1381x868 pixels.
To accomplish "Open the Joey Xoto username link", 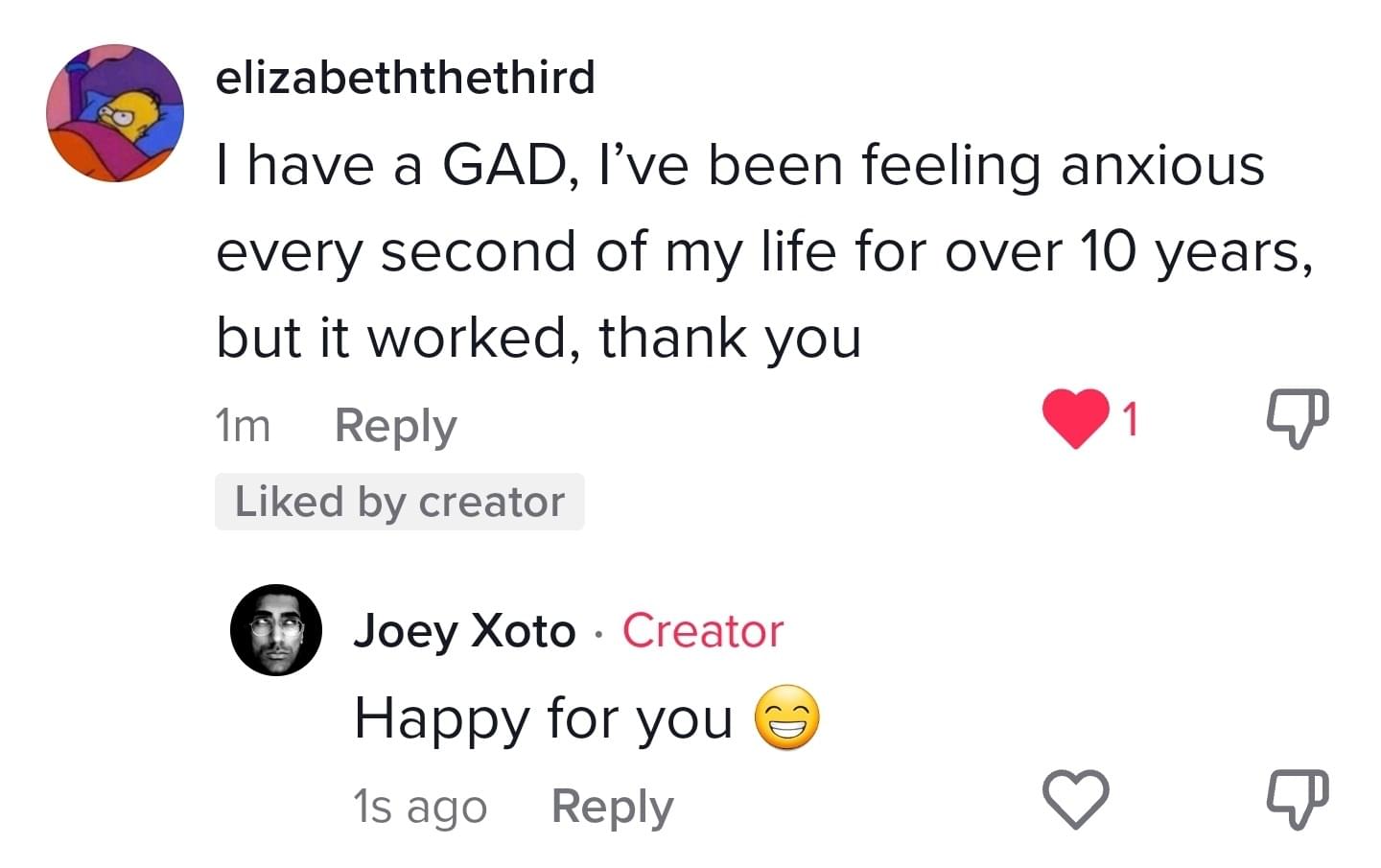I will 464,631.
